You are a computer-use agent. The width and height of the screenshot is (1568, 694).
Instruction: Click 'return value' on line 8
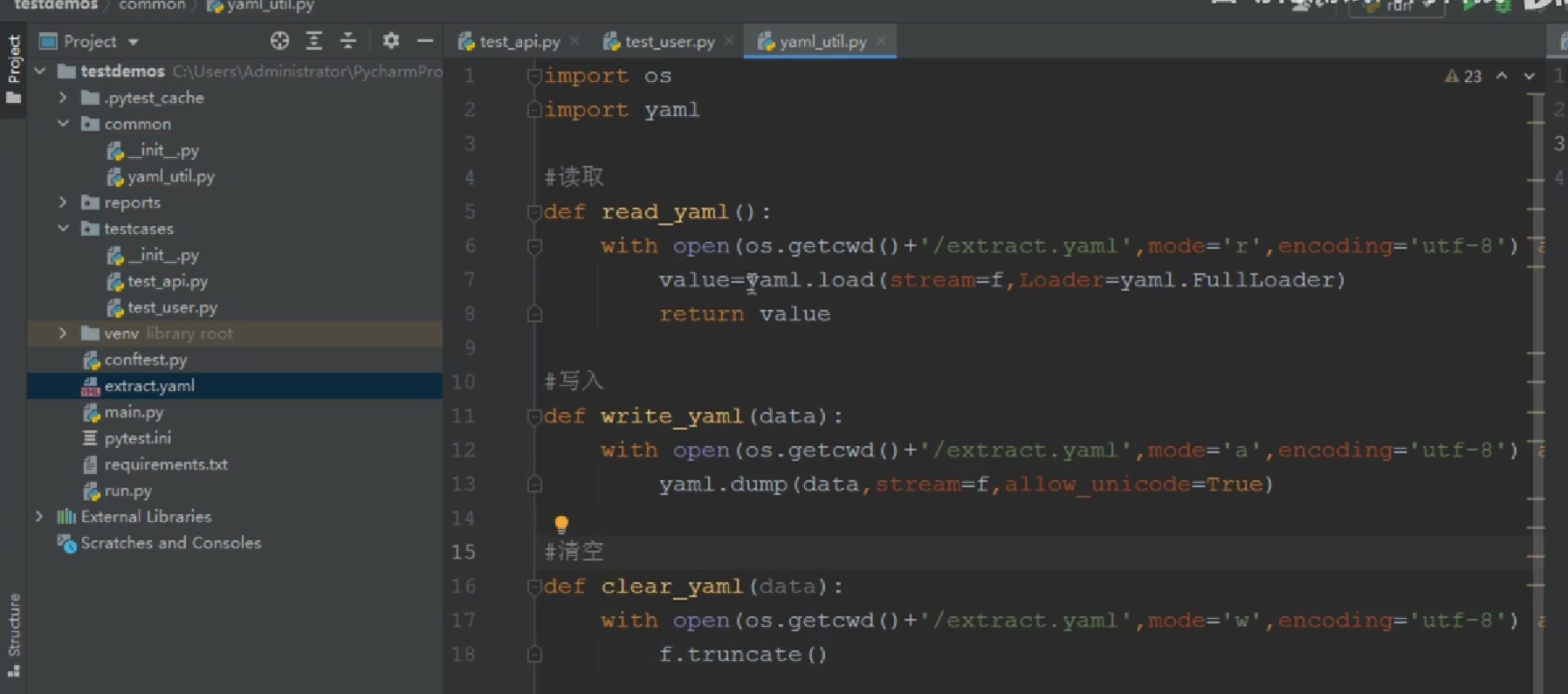pos(745,314)
